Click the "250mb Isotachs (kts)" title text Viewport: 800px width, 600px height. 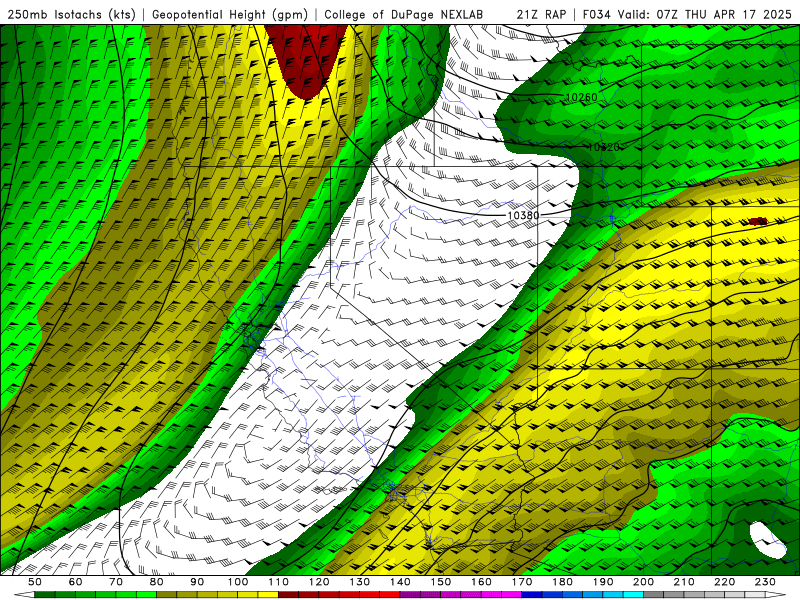[71, 14]
